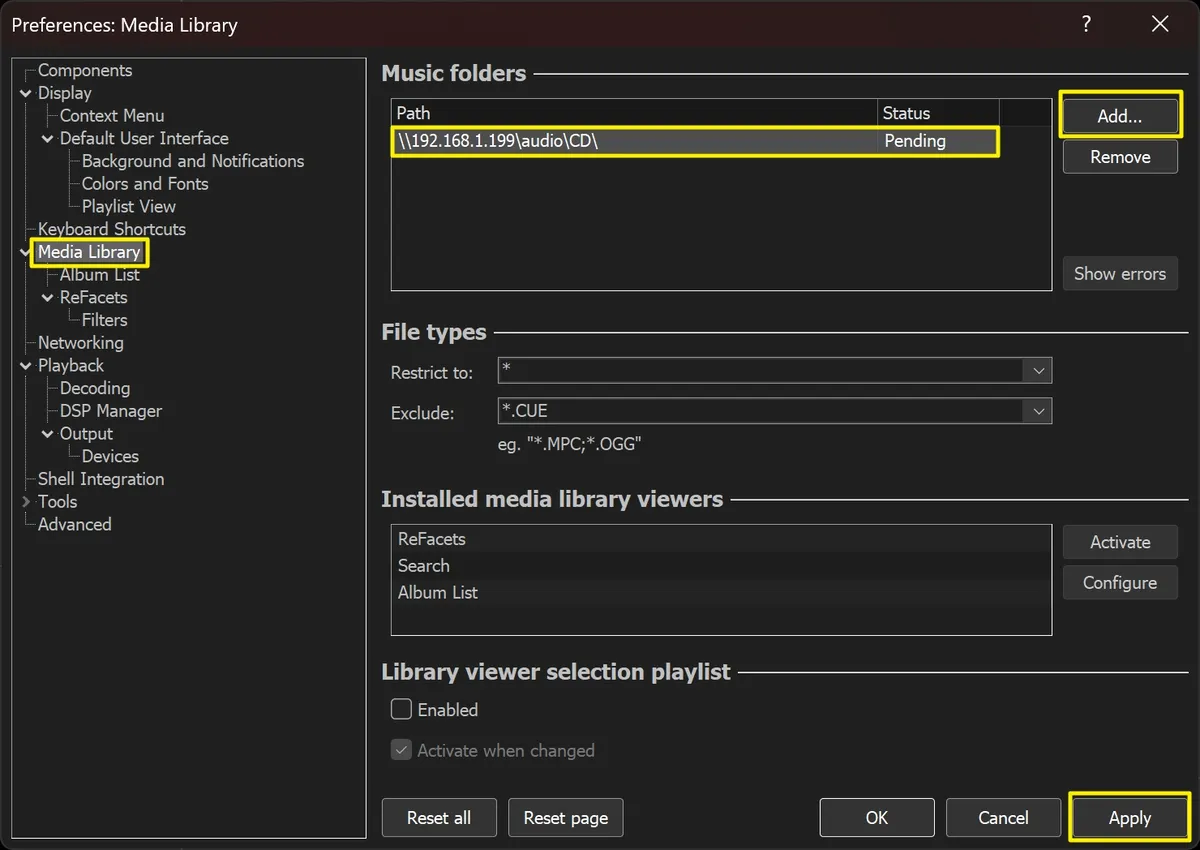Click the Apply button

click(x=1130, y=818)
